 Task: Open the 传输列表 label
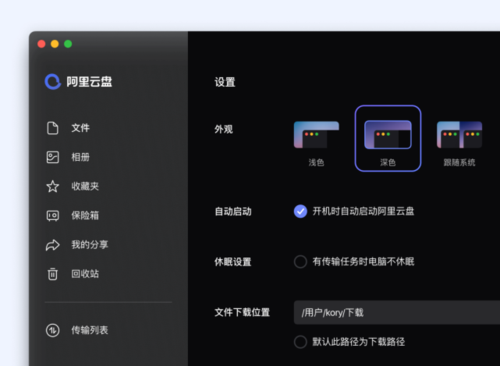[x=90, y=330]
